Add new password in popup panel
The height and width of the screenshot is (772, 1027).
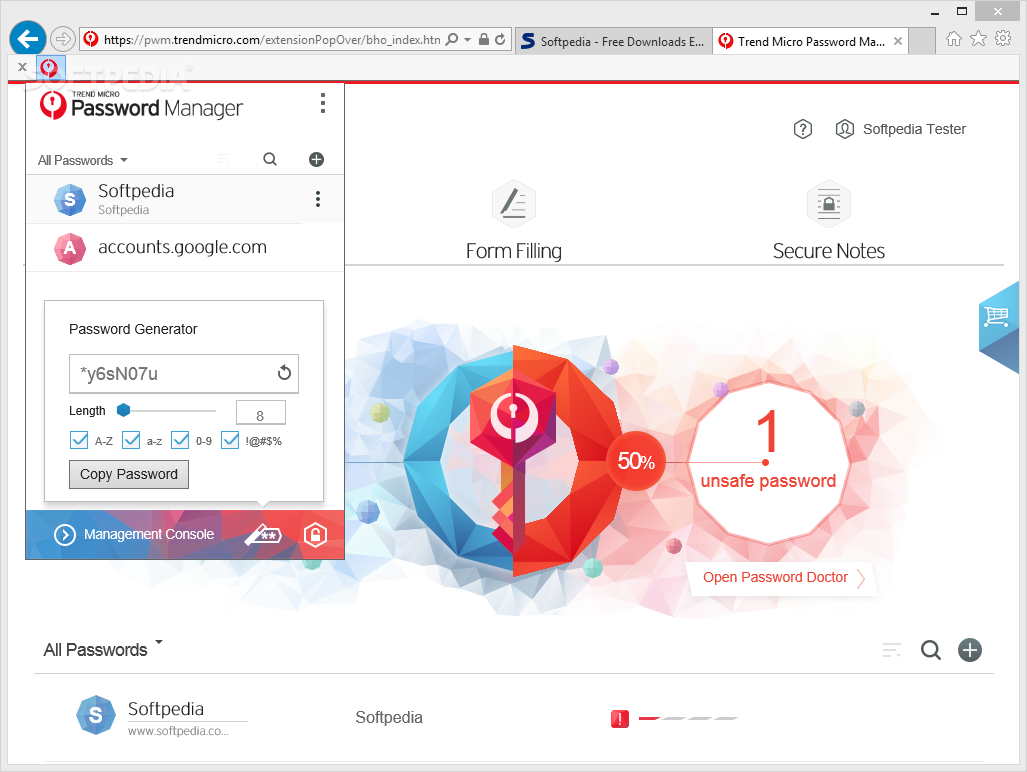pos(316,159)
